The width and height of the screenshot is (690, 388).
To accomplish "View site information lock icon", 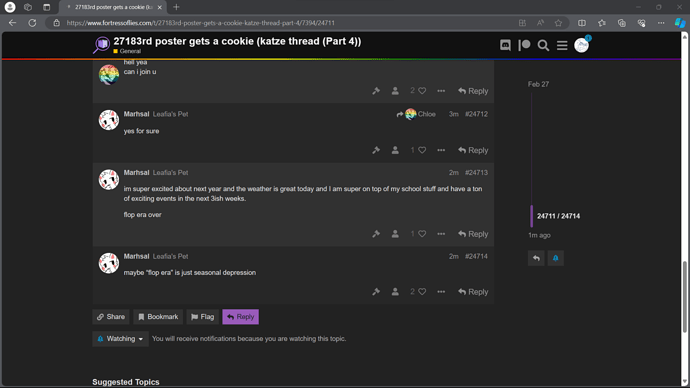I will pyautogui.click(x=56, y=23).
